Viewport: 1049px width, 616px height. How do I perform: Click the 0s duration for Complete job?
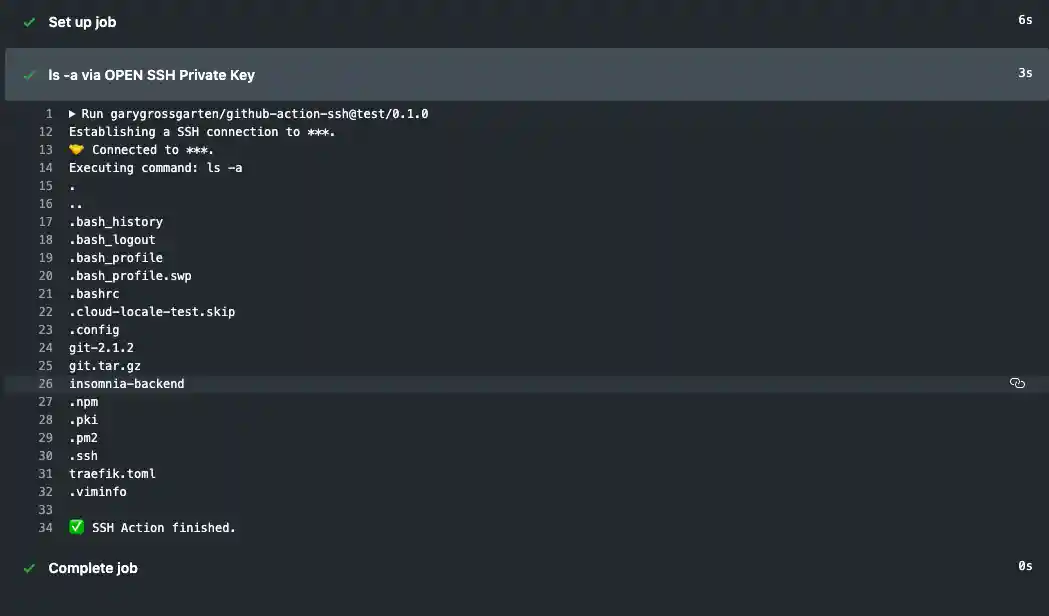pyautogui.click(x=1025, y=565)
